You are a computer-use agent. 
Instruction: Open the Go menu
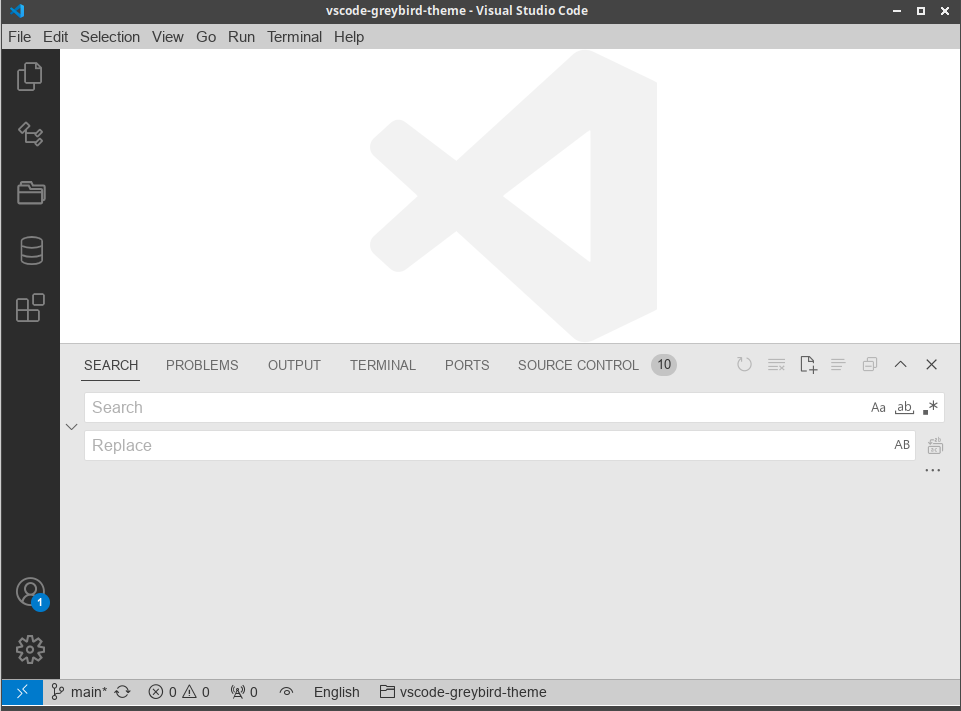[206, 37]
